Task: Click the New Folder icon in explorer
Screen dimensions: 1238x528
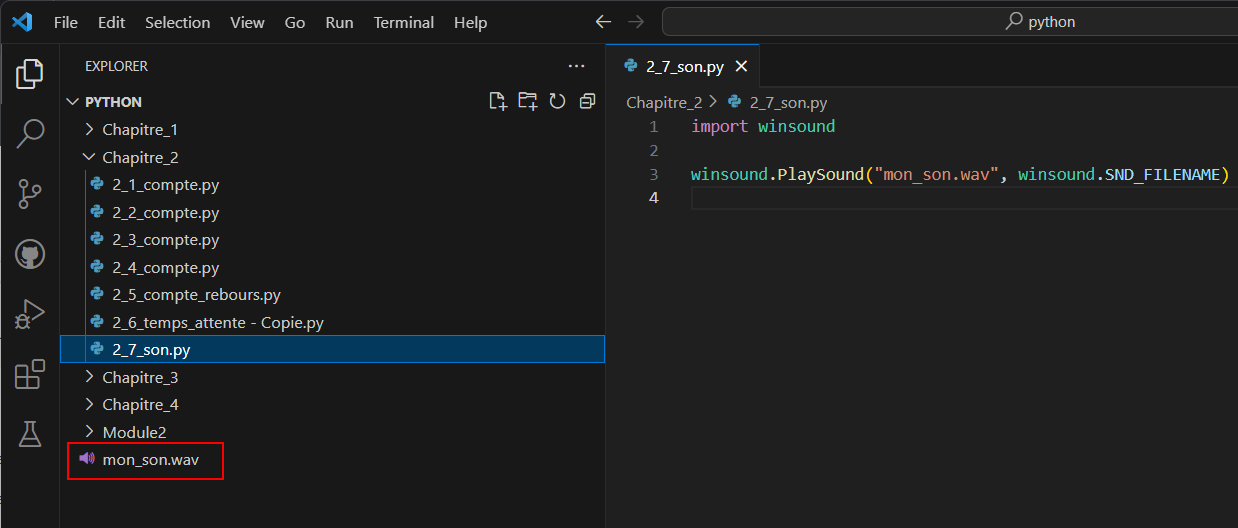Action: pyautogui.click(x=528, y=101)
